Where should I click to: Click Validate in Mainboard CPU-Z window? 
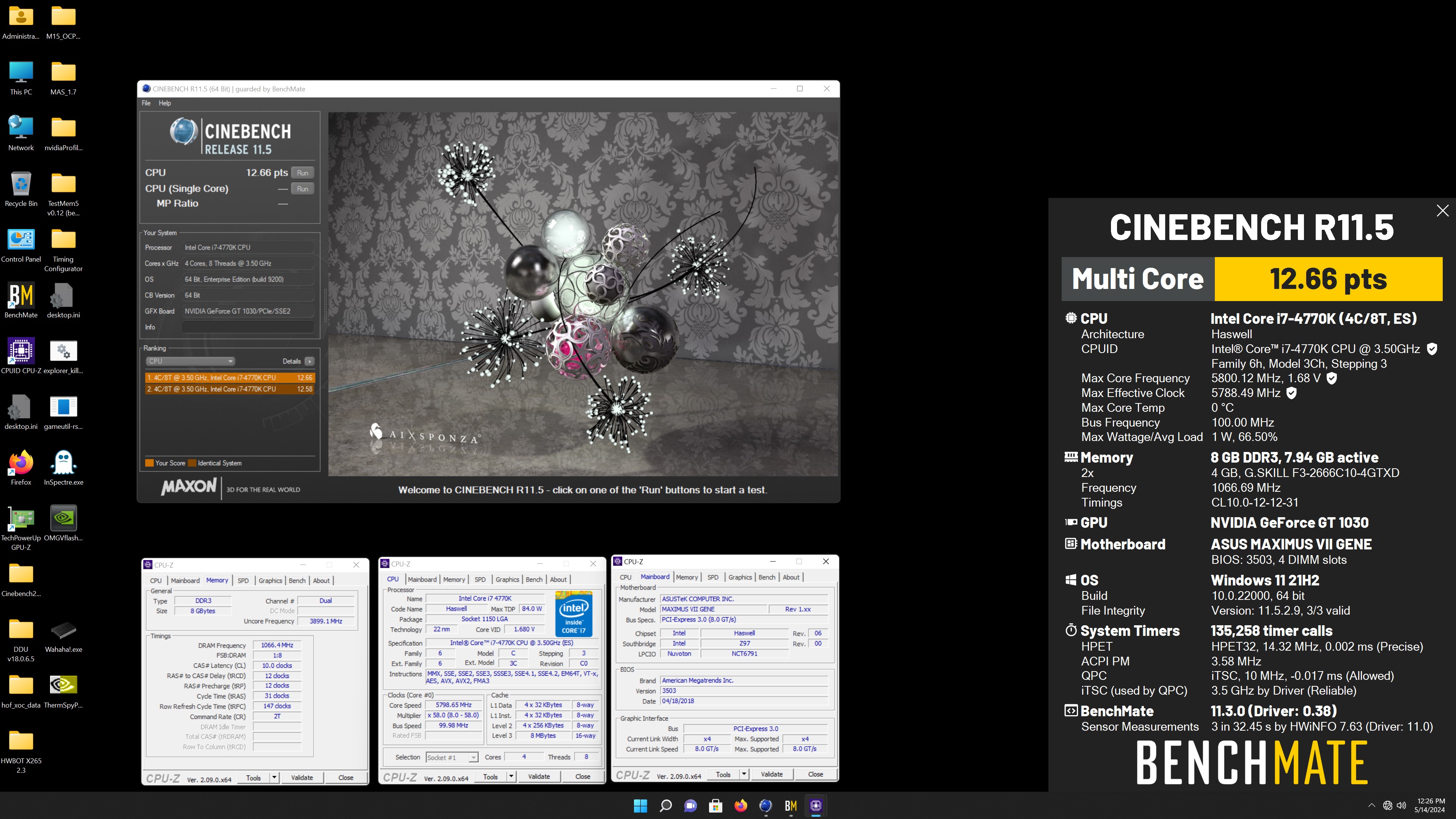tap(772, 774)
